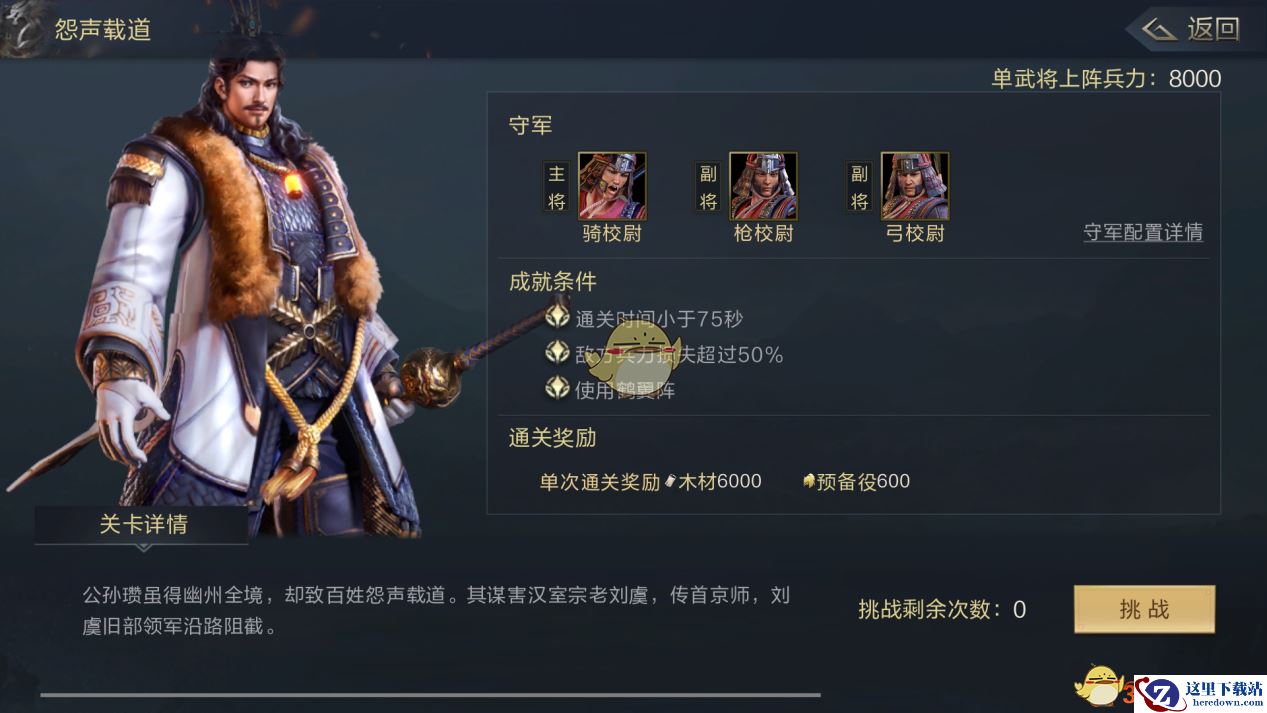Click the 挑战 challenge button
This screenshot has height=713, width=1267.
(x=1144, y=609)
